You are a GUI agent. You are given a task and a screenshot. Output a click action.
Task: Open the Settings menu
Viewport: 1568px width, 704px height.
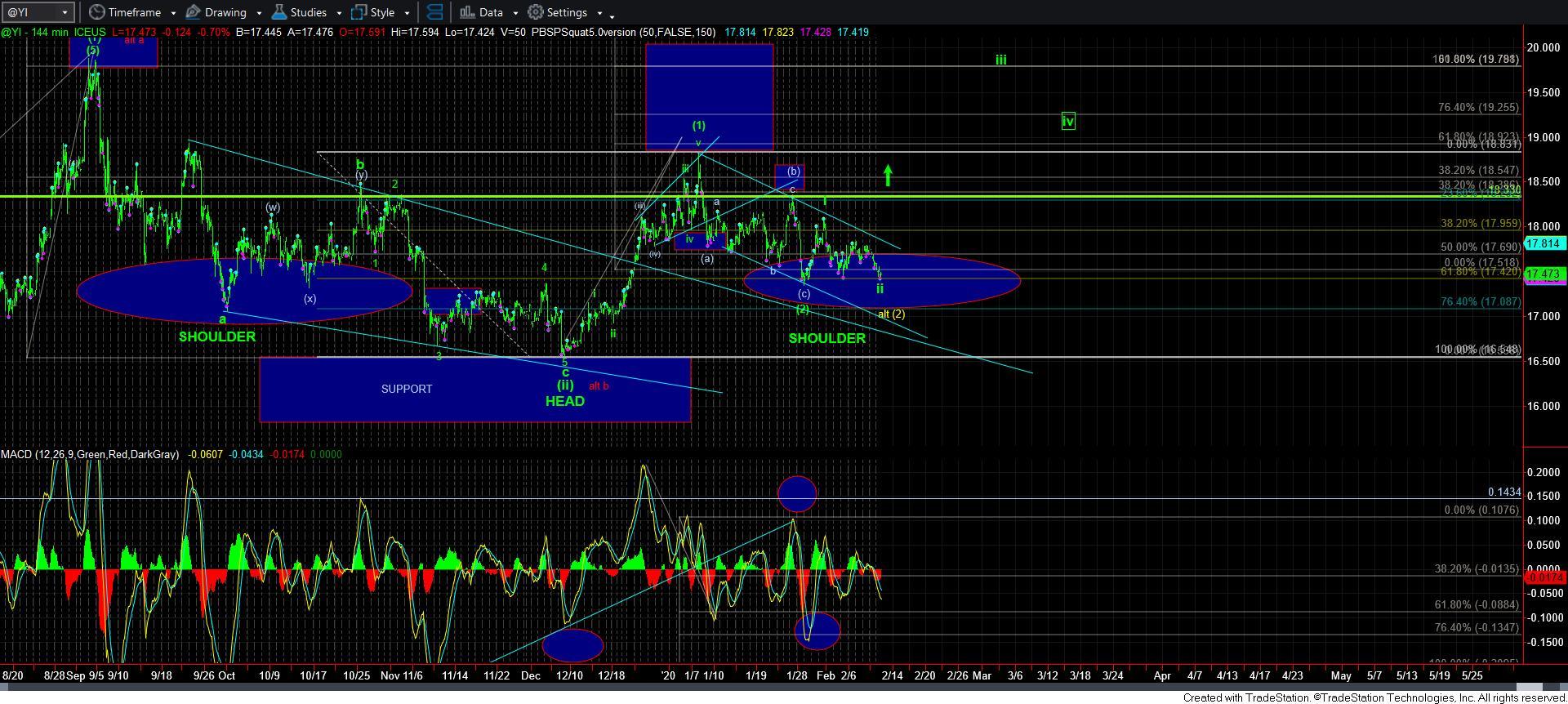point(567,12)
